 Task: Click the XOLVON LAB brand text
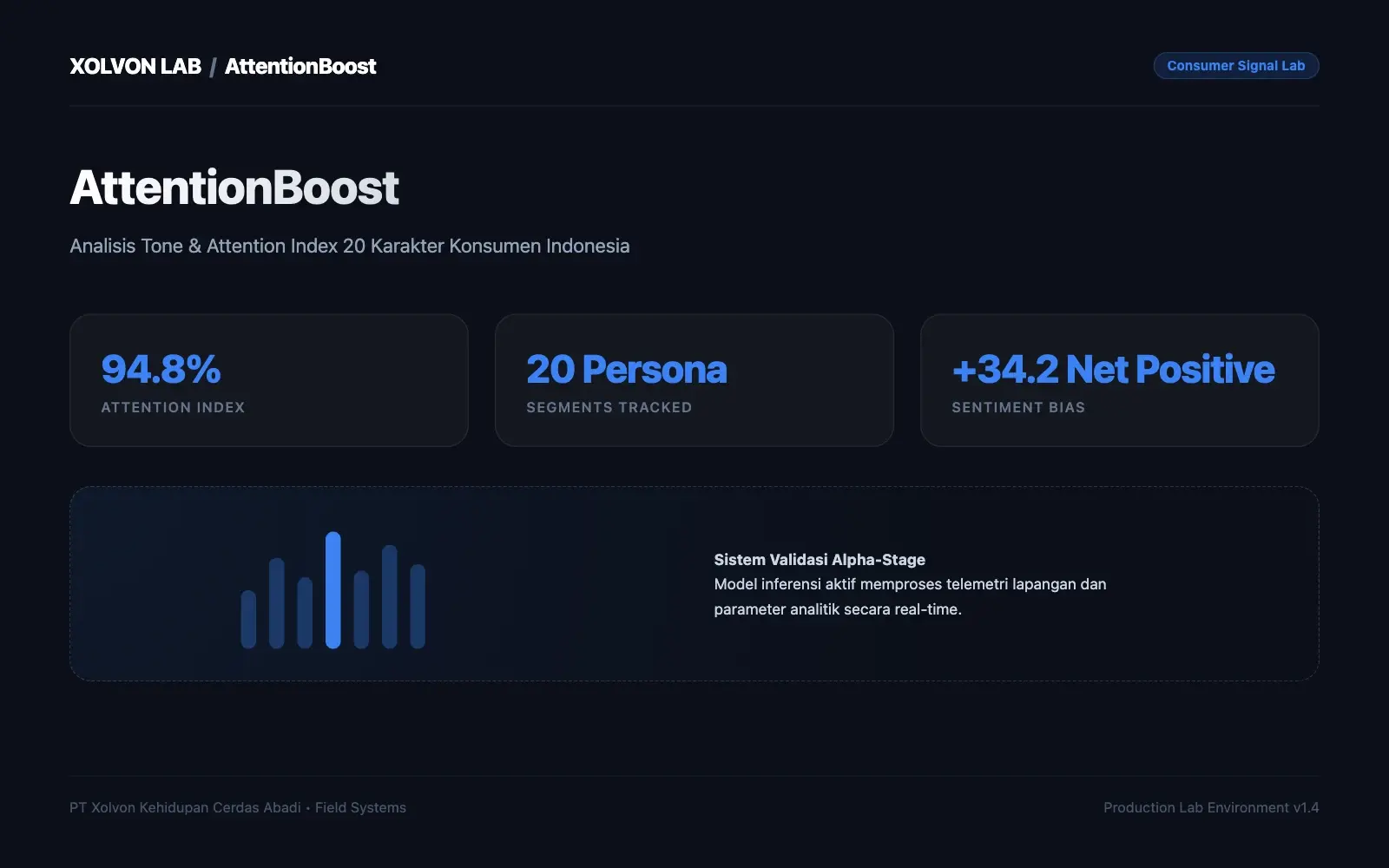(x=135, y=66)
